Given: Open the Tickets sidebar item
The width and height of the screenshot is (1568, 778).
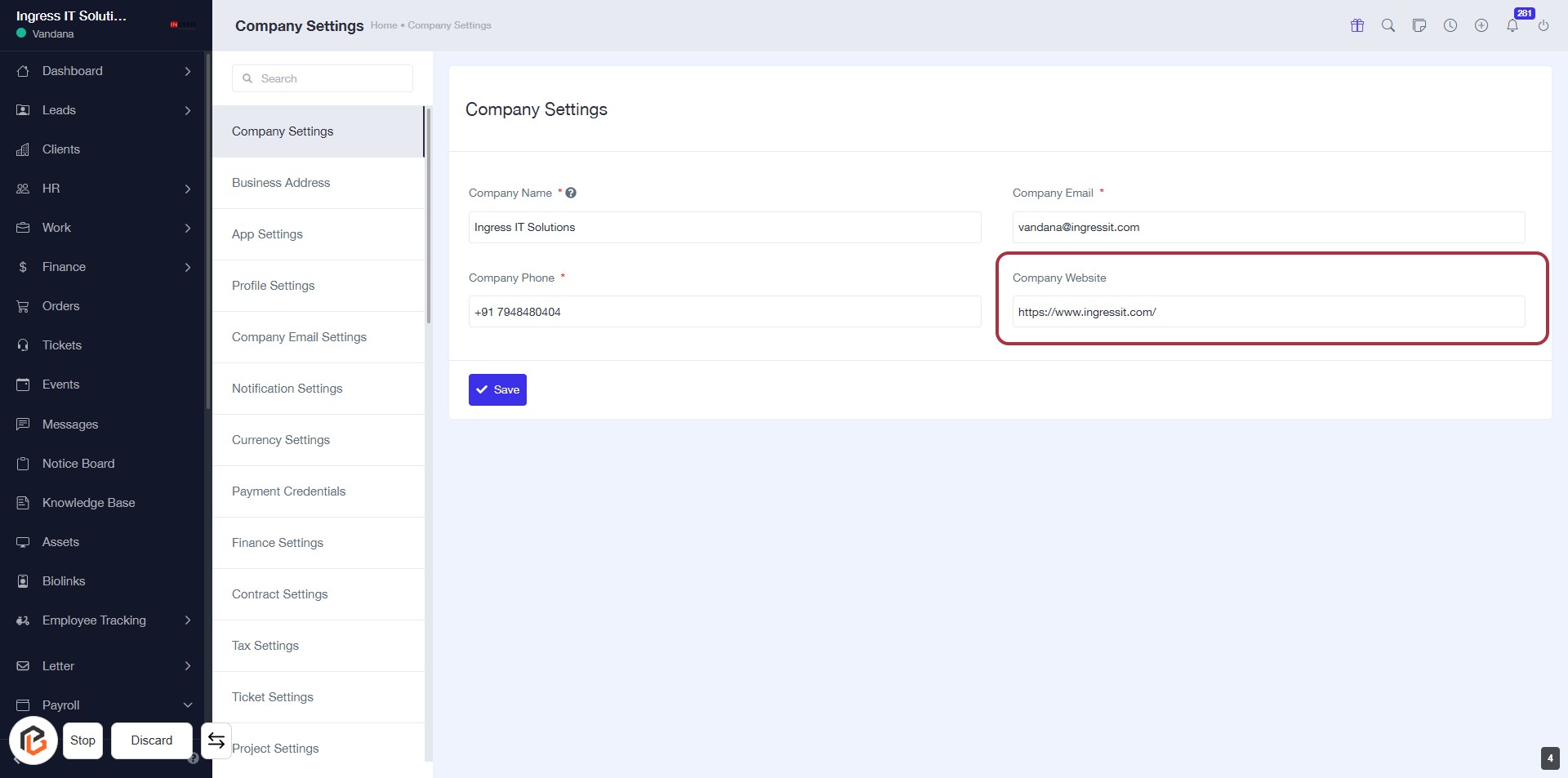Looking at the screenshot, I should click(x=62, y=345).
